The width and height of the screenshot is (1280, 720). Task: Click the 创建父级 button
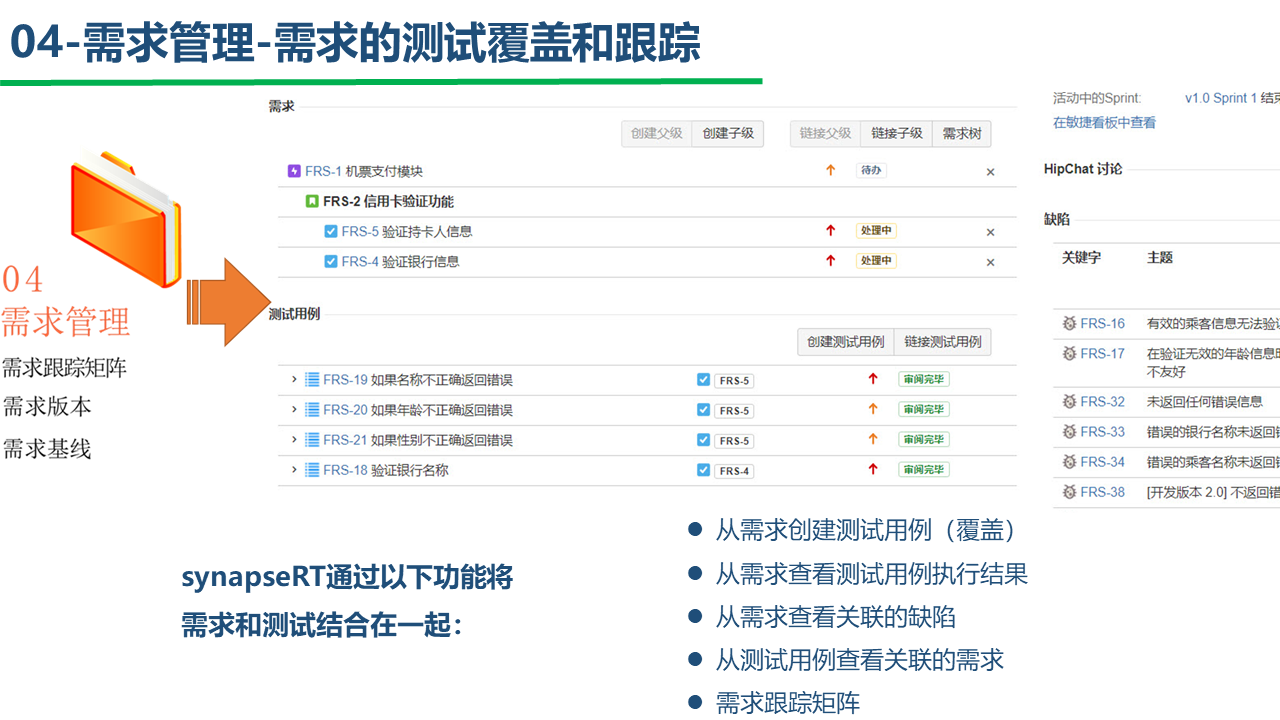pos(657,133)
